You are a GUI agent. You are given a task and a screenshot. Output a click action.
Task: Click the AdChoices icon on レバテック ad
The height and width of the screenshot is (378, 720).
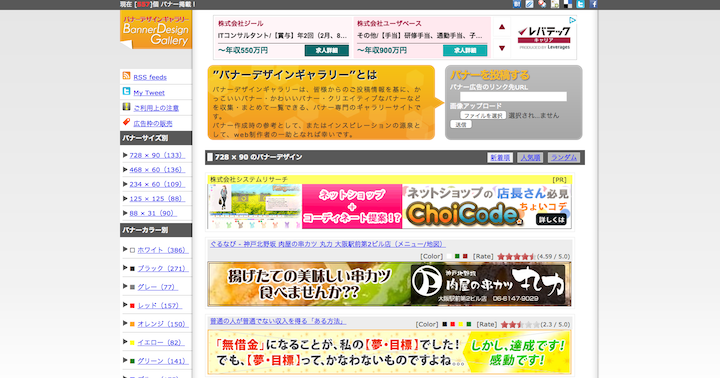point(572,20)
